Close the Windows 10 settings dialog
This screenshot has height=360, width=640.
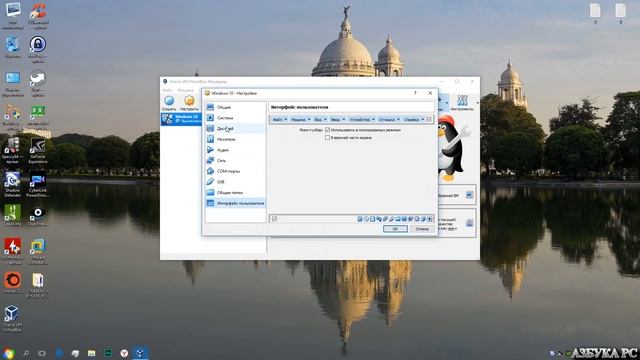(x=430, y=93)
